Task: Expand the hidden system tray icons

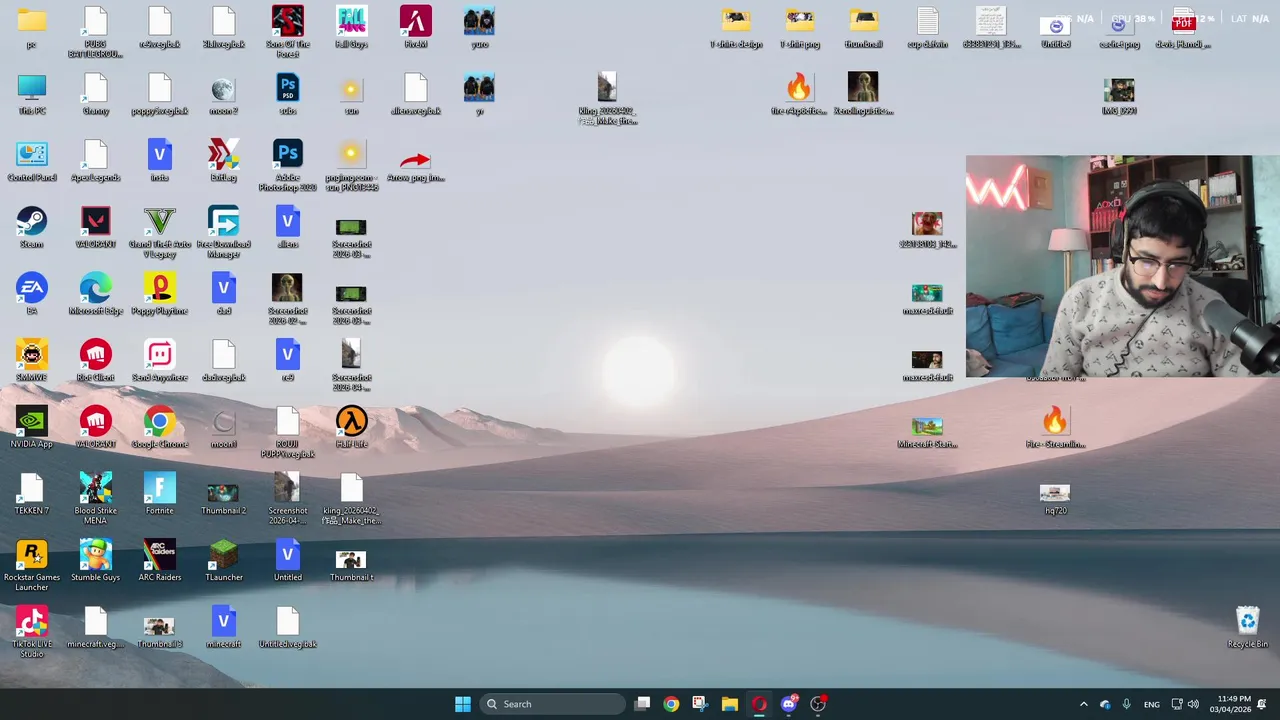Action: [1084, 704]
